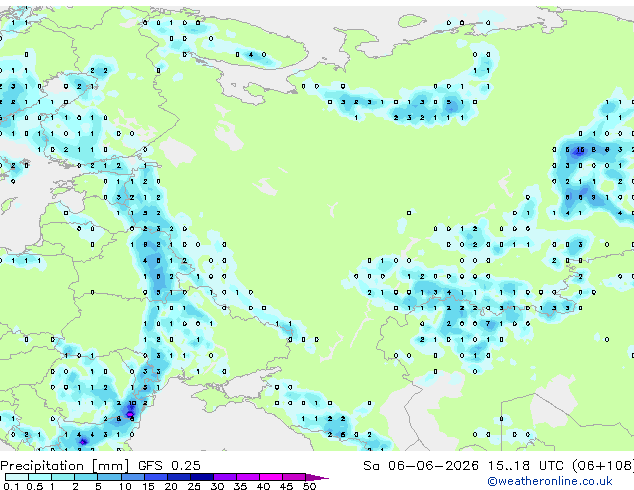Open the weatheronline.co.uk copyright link
The width and height of the screenshot is (634, 490).
point(550,481)
